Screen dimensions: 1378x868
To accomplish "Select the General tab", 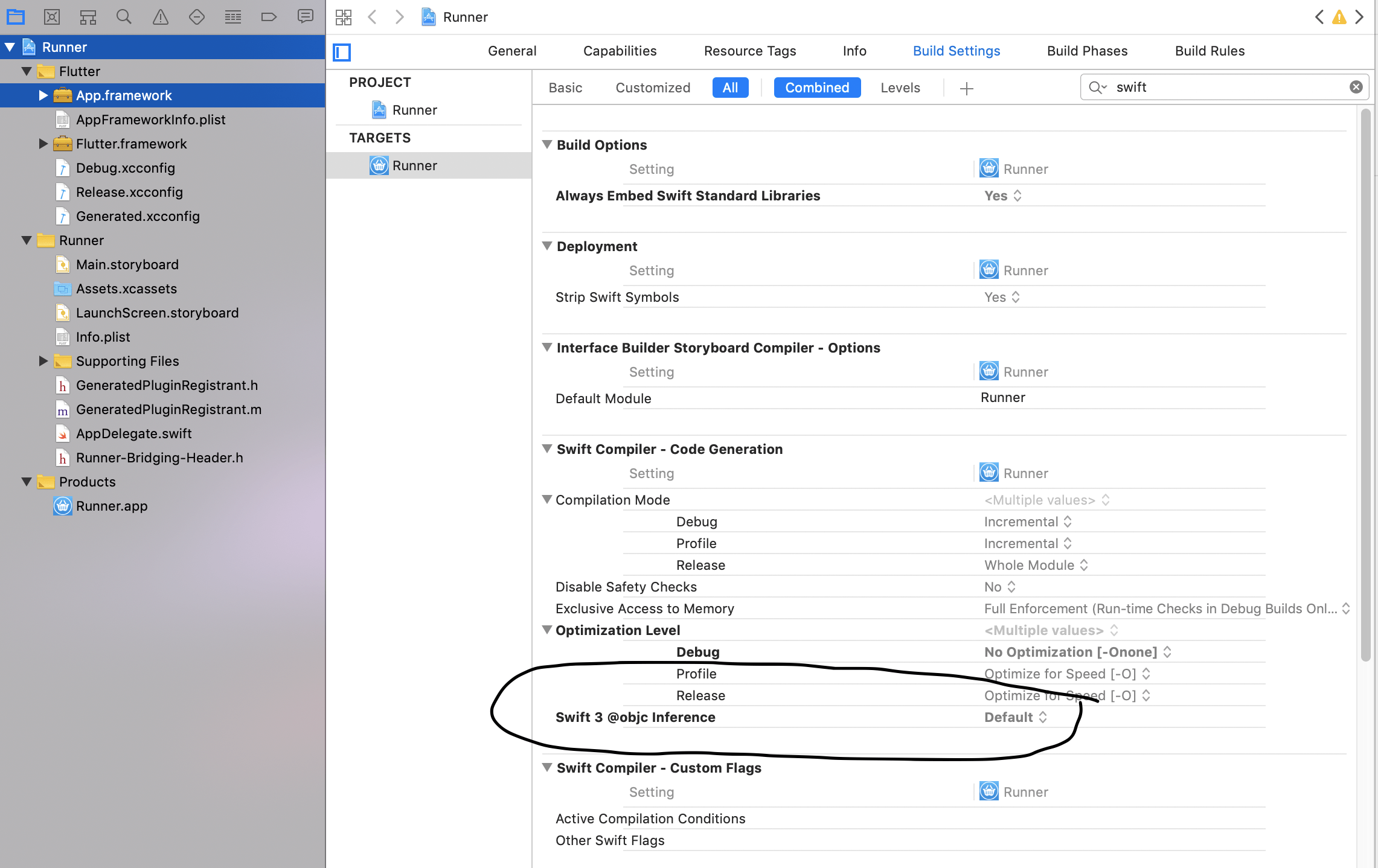I will click(x=512, y=51).
